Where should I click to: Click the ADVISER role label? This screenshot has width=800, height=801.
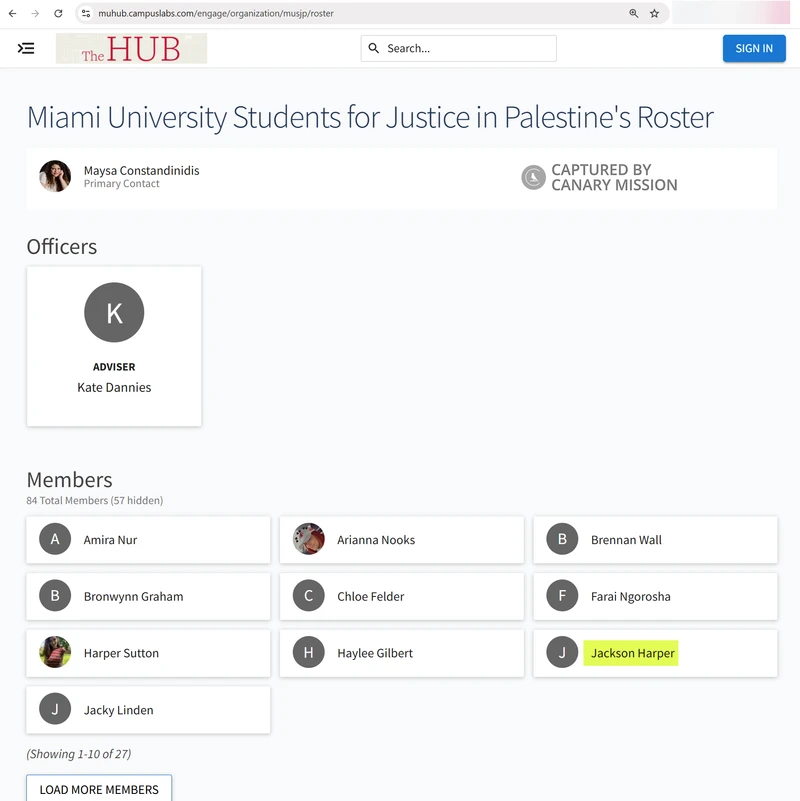[114, 367]
